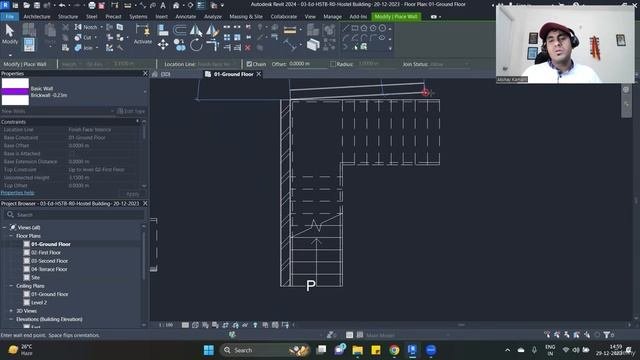The height and width of the screenshot is (360, 640).
Task: Click the Properties help link
Action: pyautogui.click(x=17, y=193)
